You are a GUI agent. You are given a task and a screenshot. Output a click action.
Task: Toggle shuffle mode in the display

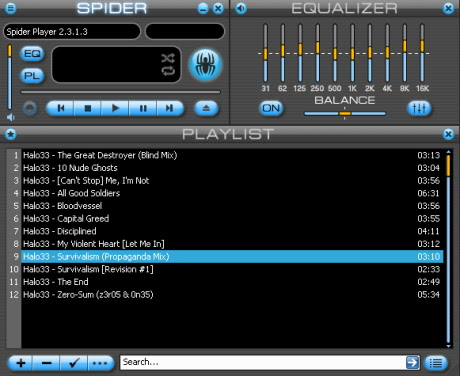pos(168,59)
